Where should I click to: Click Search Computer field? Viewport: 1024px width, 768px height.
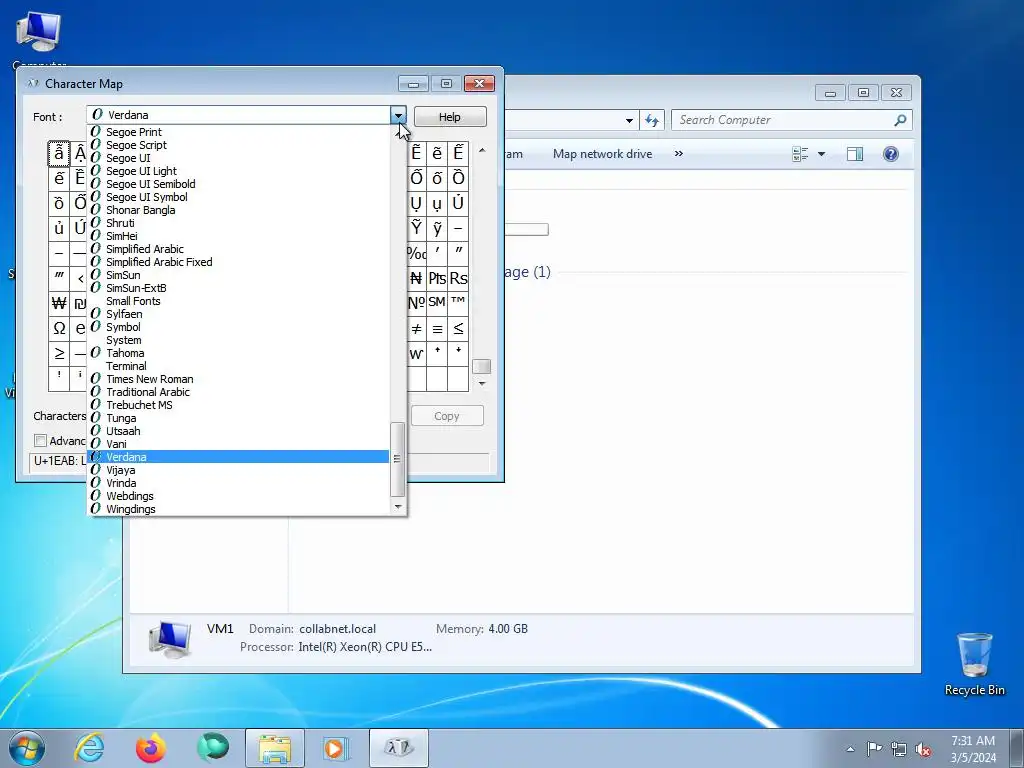coord(791,120)
